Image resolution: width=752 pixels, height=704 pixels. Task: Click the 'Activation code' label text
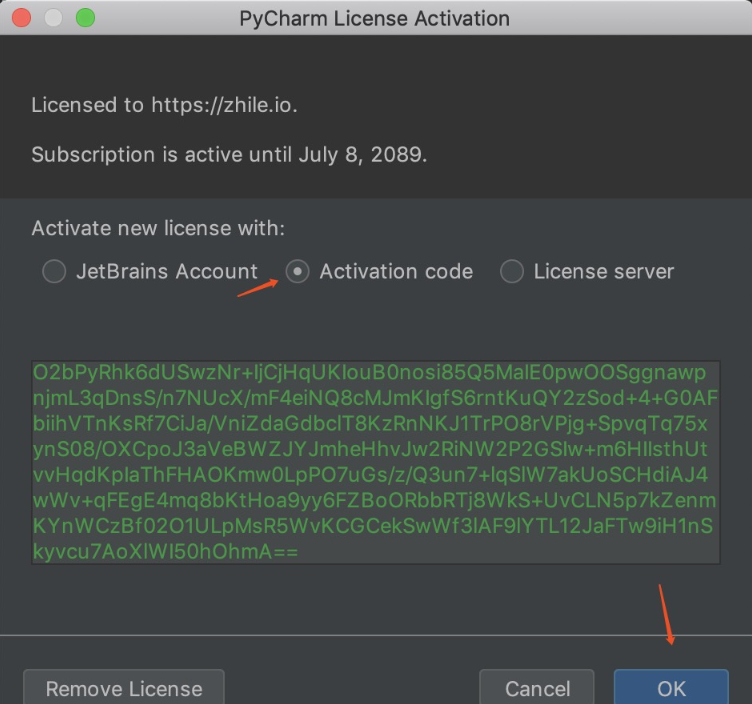[396, 271]
